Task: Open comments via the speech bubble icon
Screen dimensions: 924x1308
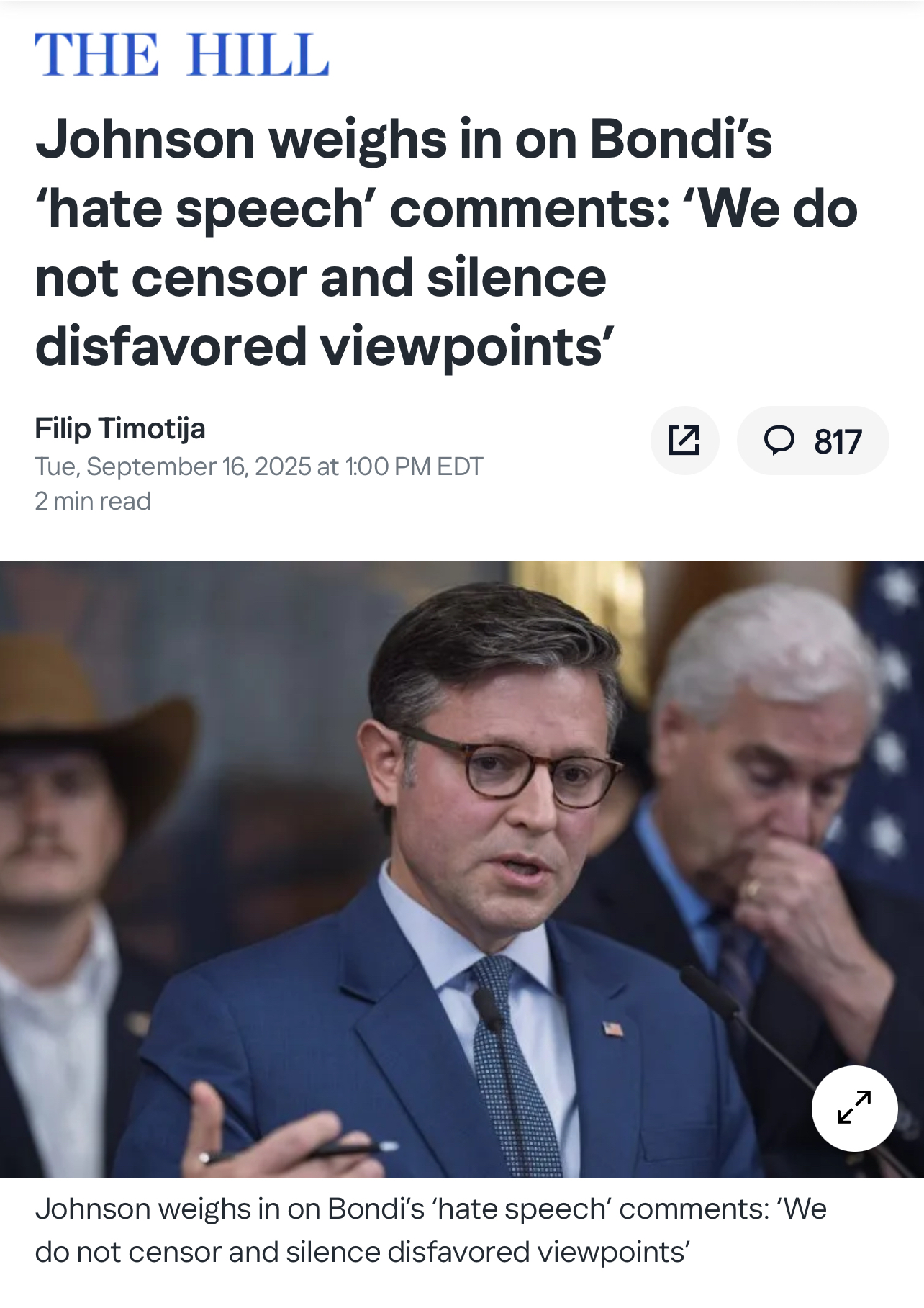Action: [779, 441]
